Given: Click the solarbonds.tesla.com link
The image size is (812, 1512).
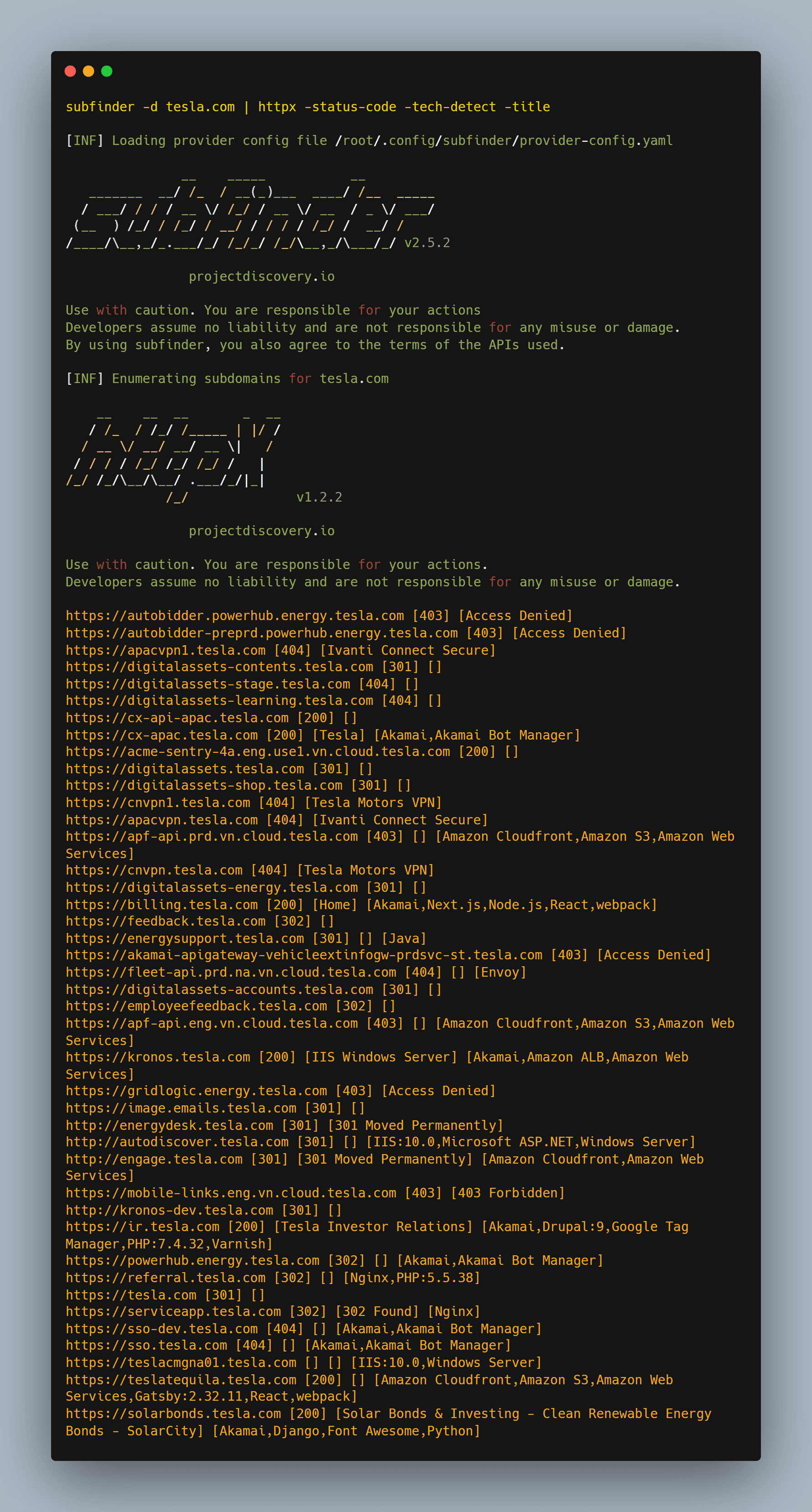Looking at the screenshot, I should 177,1414.
